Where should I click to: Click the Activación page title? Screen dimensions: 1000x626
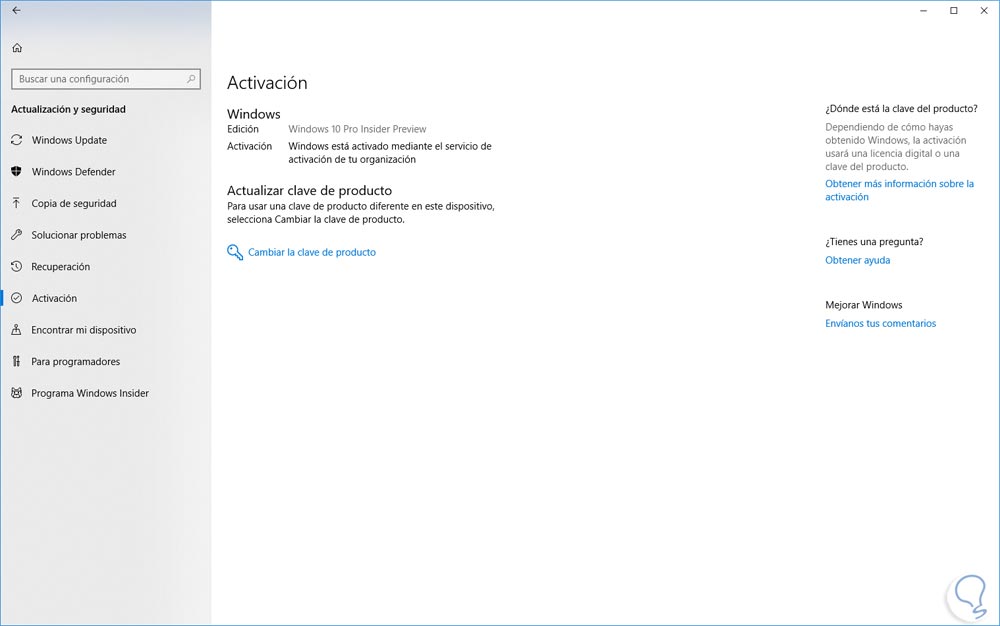click(x=267, y=83)
